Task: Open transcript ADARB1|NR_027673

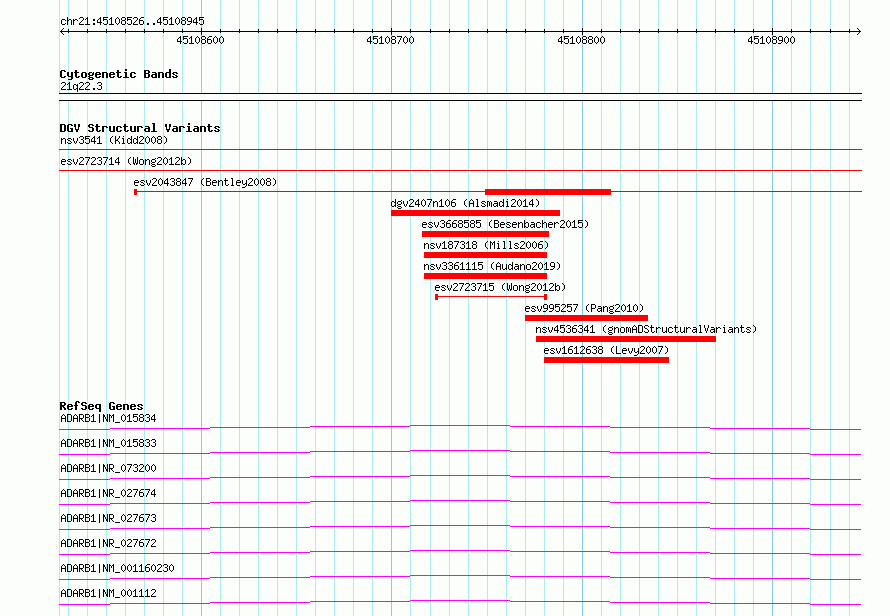Action: click(x=108, y=518)
